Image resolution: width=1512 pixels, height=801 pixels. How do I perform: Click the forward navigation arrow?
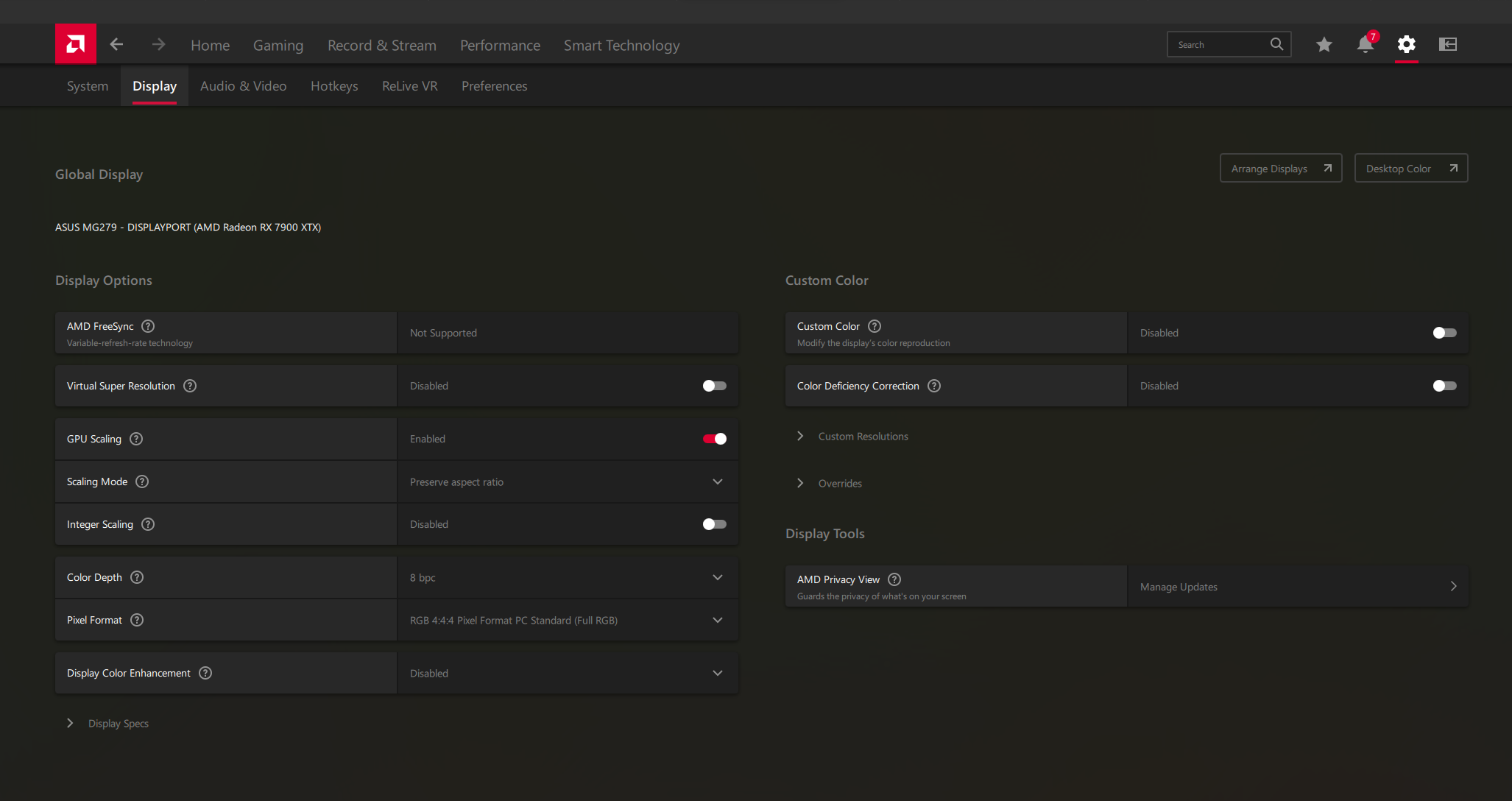(158, 44)
